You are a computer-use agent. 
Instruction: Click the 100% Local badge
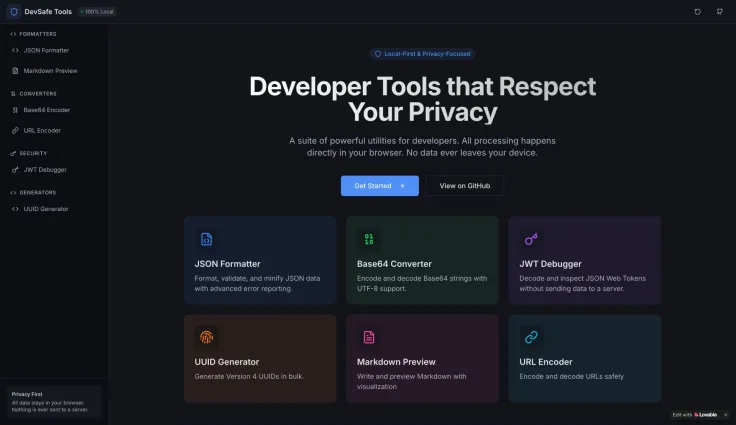point(97,12)
